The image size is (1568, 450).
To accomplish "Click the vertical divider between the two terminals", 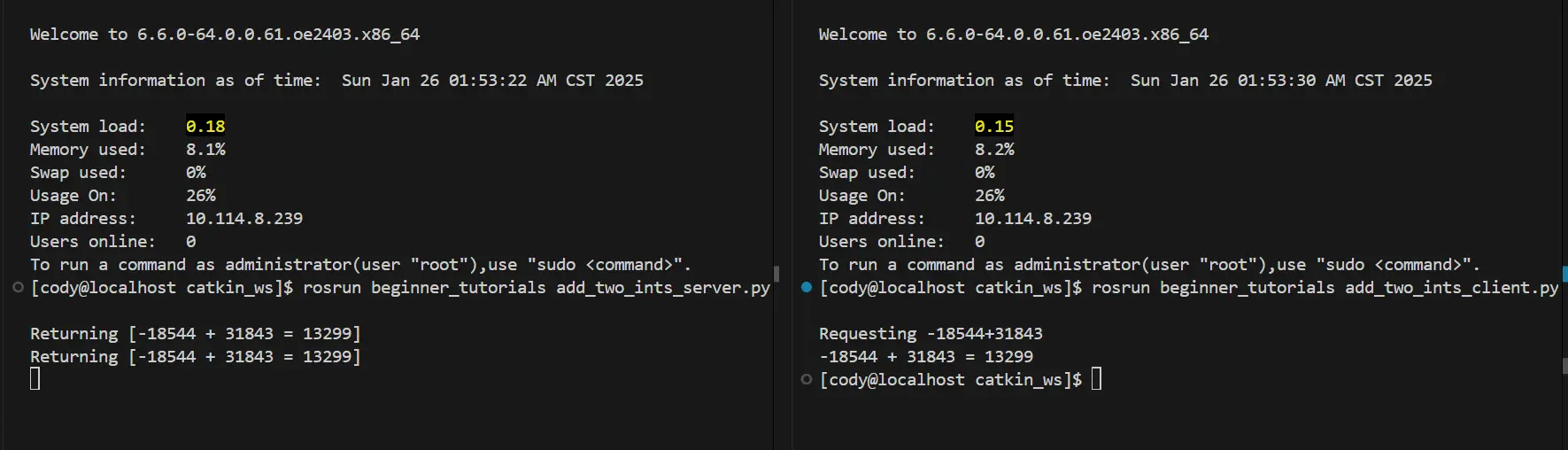I will point(783,177).
